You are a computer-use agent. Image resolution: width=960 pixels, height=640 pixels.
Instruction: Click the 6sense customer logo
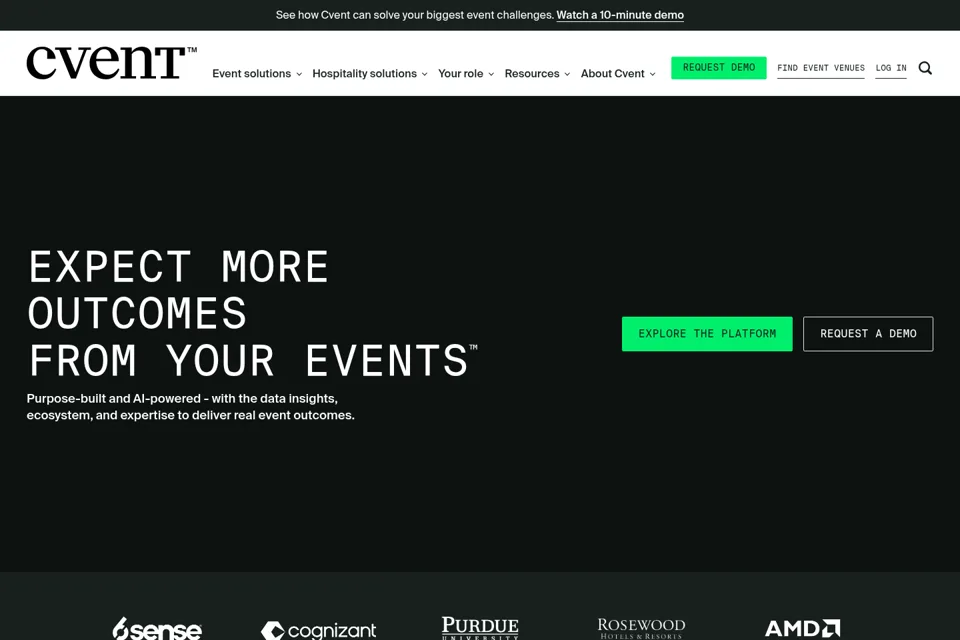(157, 628)
